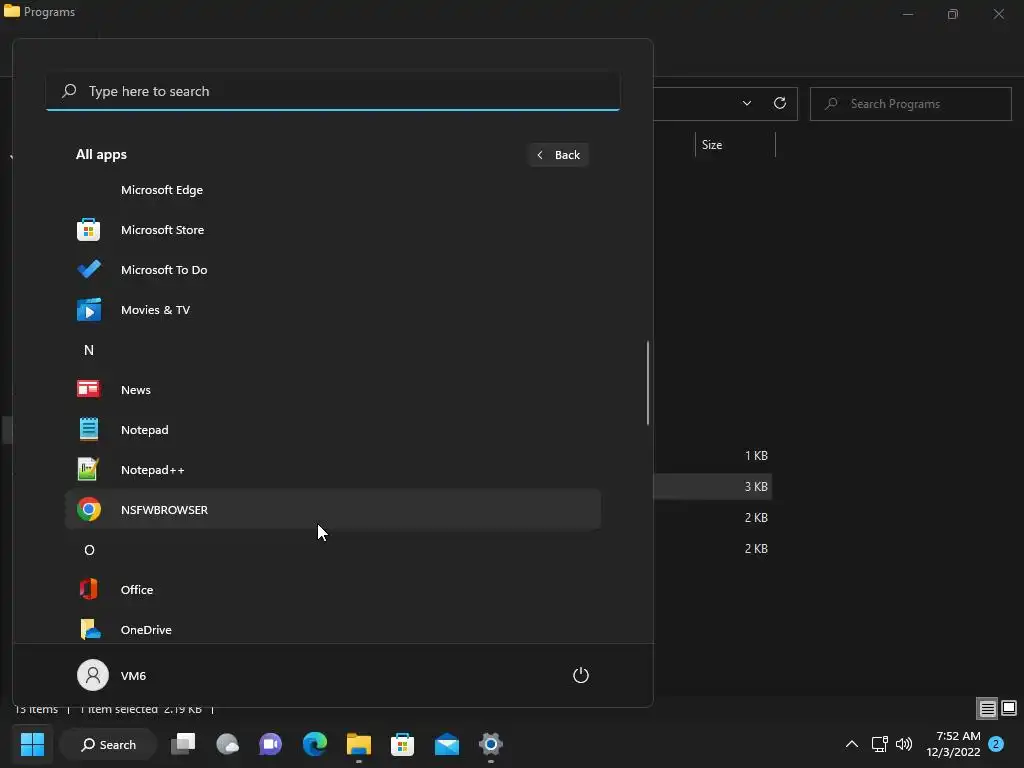This screenshot has height=768, width=1024.
Task: Launch Microsoft To Do checkmark icon
Action: pos(88,270)
